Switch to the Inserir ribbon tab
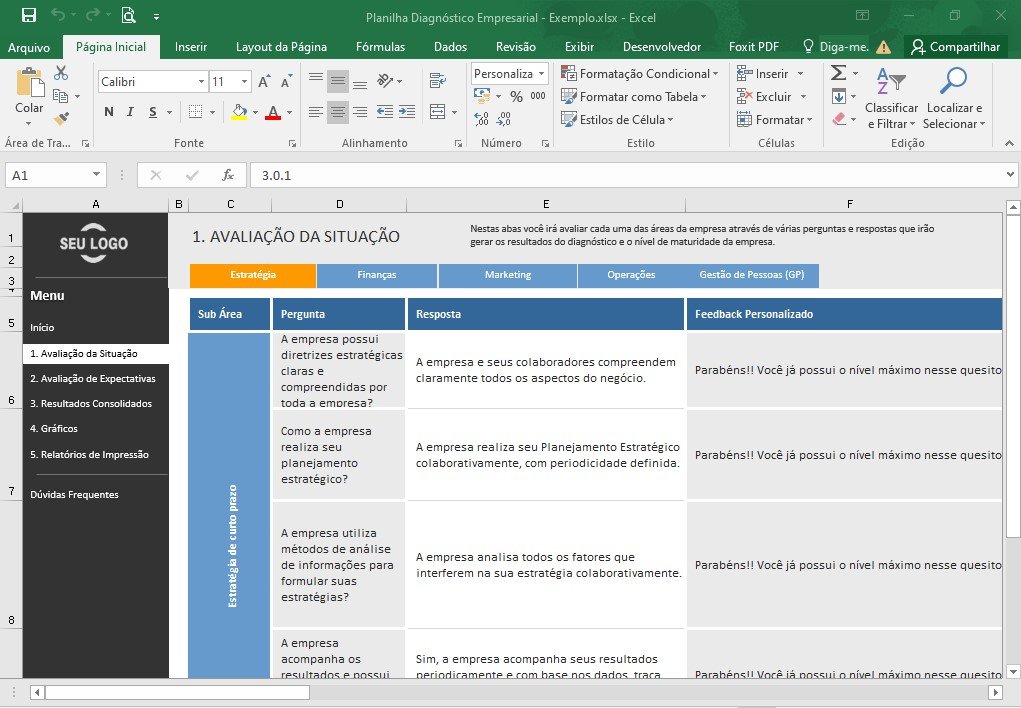Image resolution: width=1021 pixels, height=708 pixels. click(191, 47)
